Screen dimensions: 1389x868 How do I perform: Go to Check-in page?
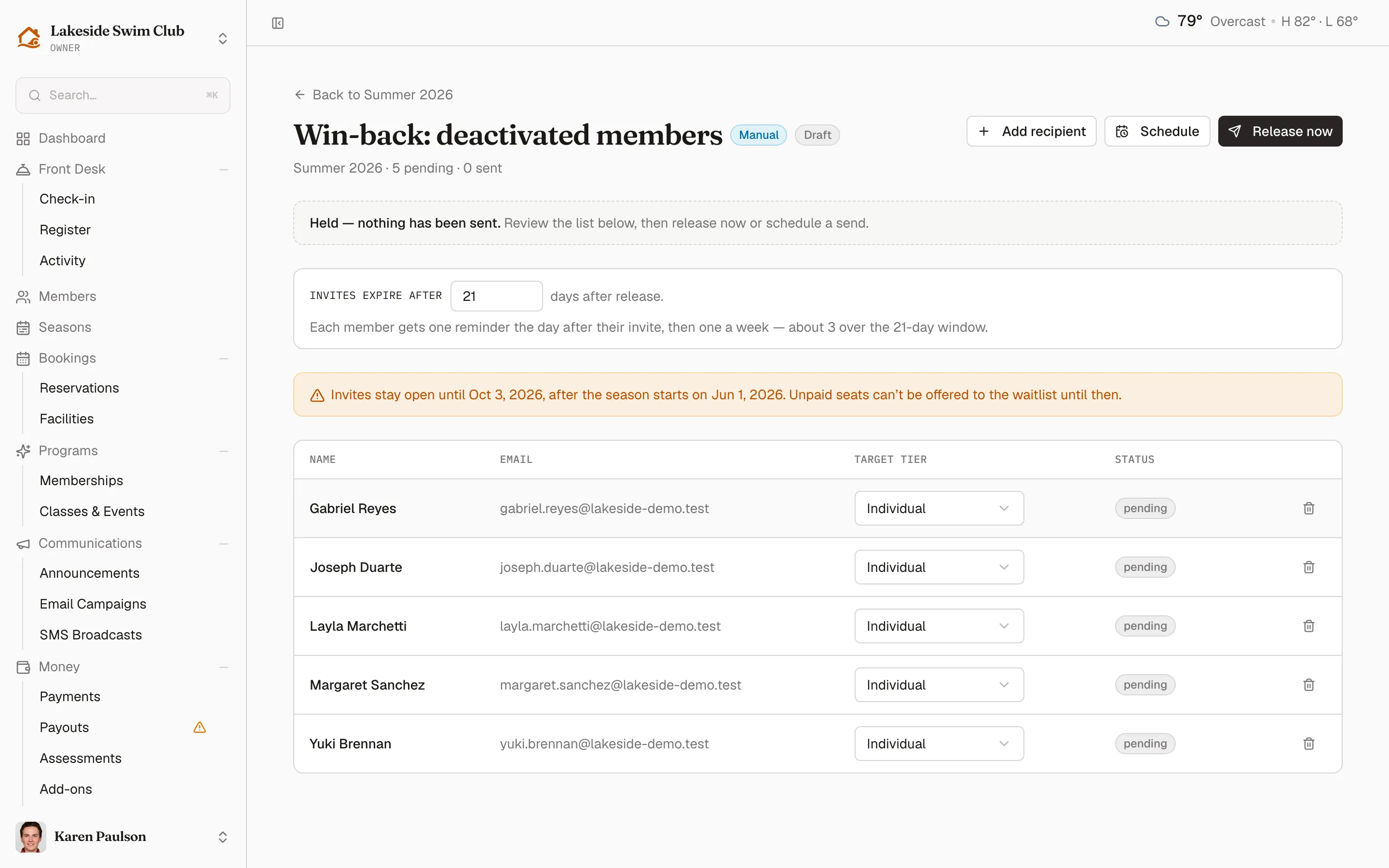(67, 199)
